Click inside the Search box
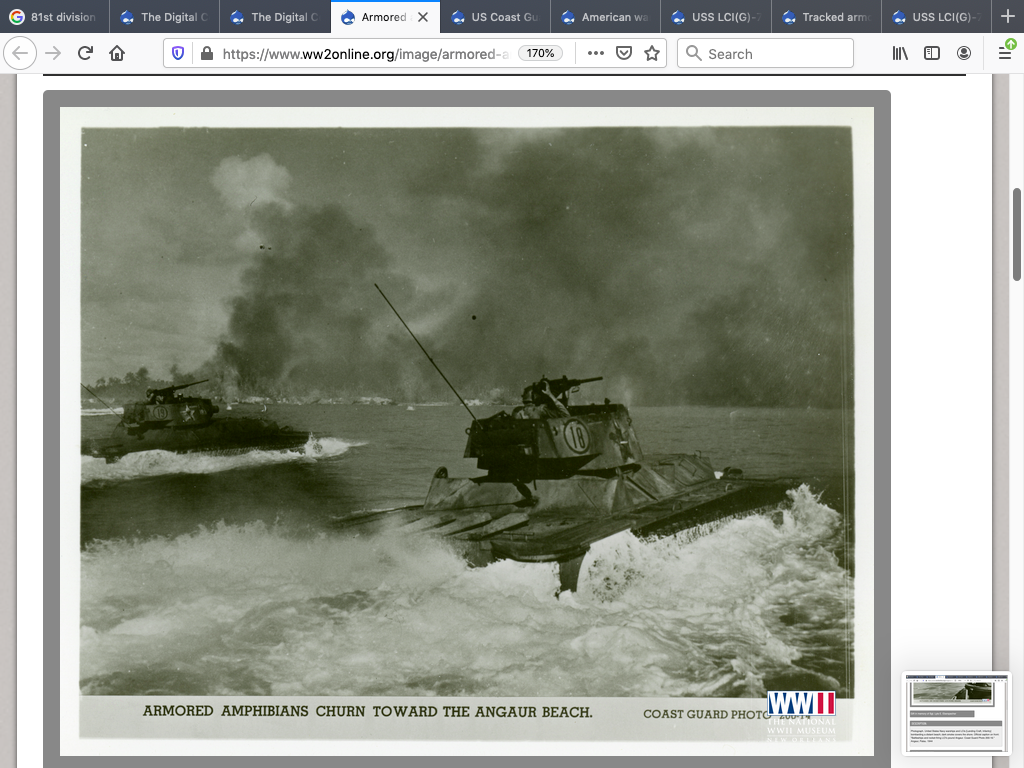Image resolution: width=1024 pixels, height=768 pixels. click(x=775, y=54)
